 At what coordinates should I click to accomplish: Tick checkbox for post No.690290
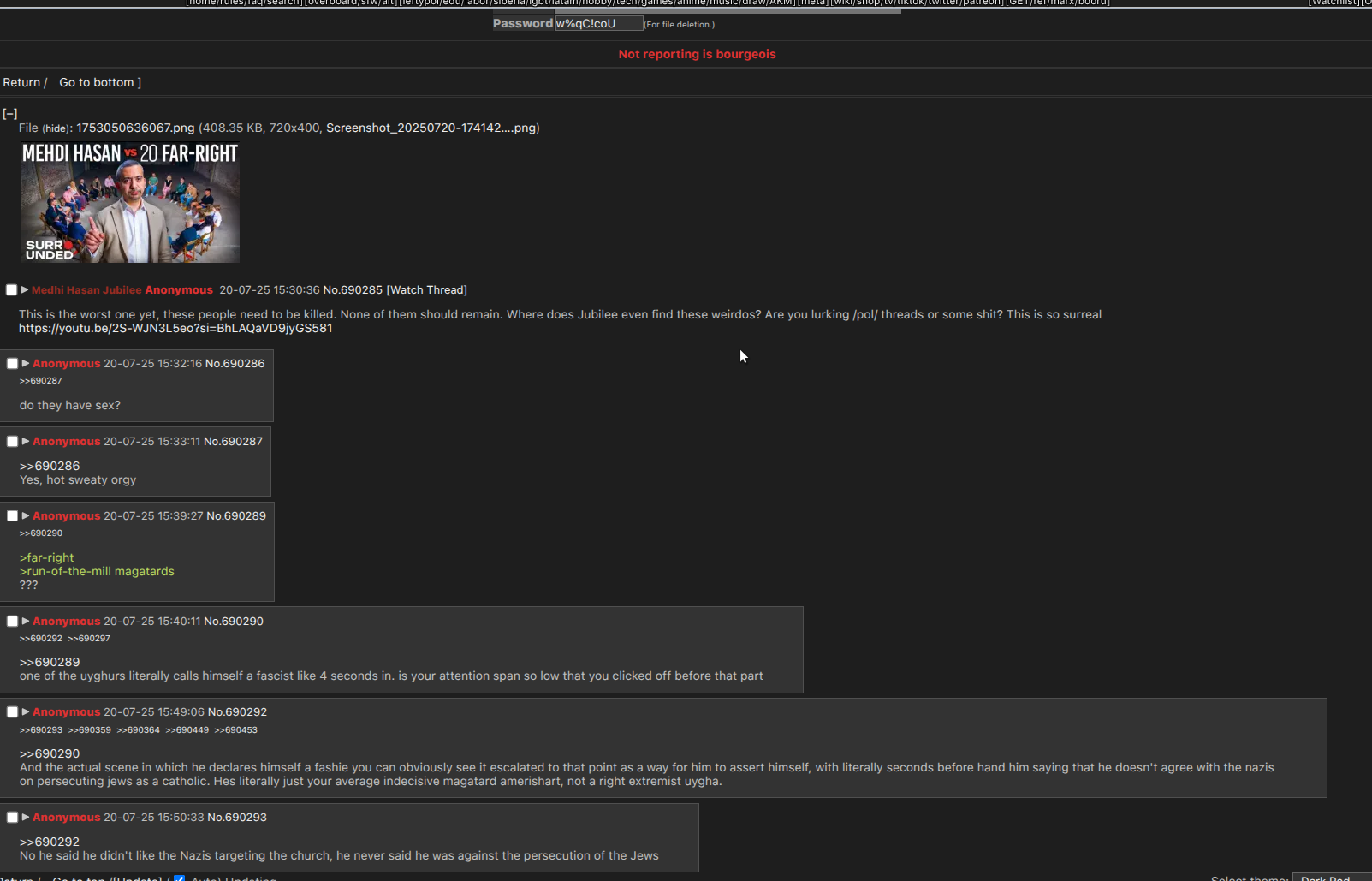click(x=12, y=622)
